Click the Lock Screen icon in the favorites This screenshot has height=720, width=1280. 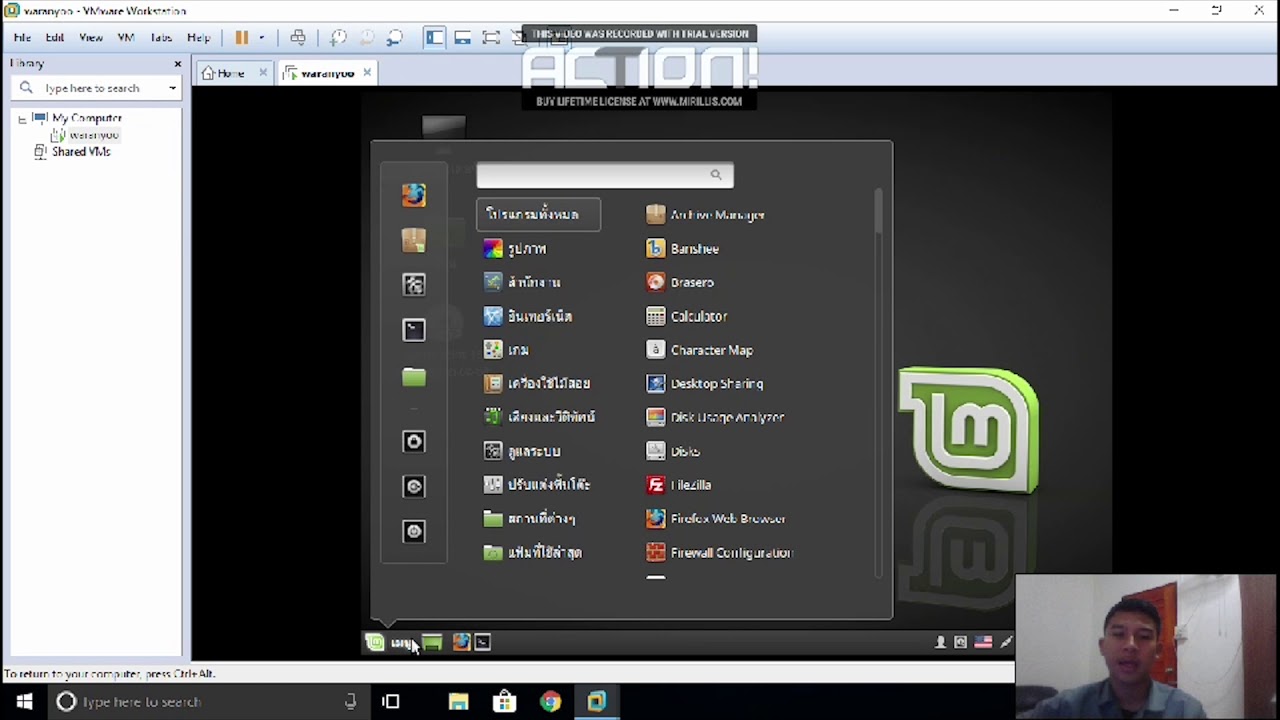point(414,441)
